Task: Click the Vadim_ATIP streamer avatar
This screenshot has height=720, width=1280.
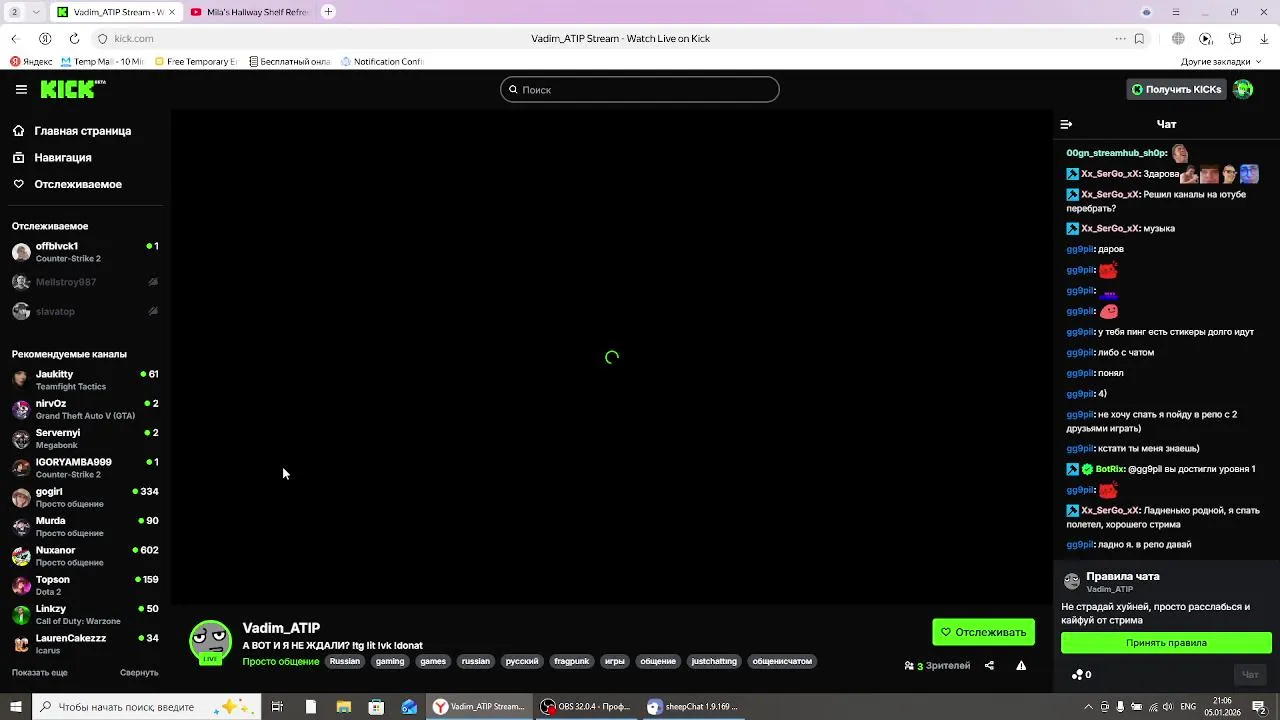Action: (x=211, y=642)
